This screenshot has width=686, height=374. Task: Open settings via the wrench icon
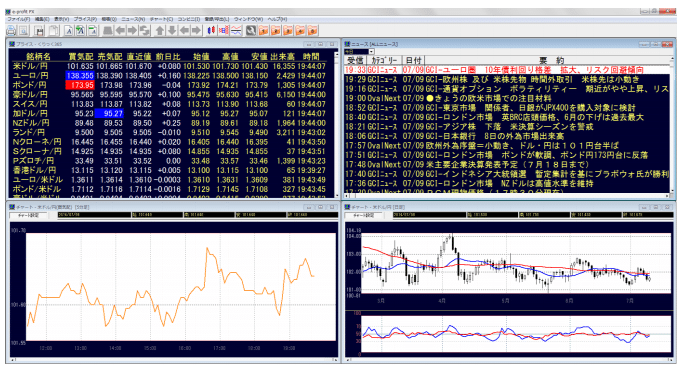[x=251, y=30]
